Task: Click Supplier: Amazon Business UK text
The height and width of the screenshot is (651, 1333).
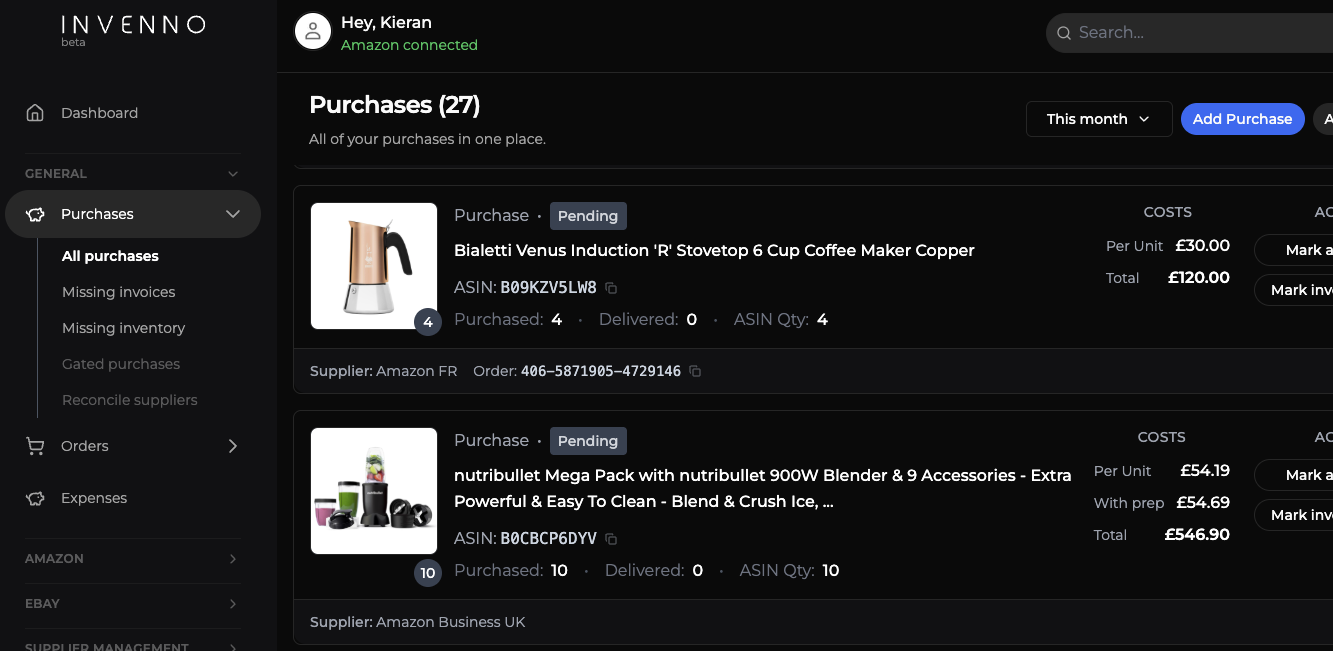Action: (x=417, y=622)
